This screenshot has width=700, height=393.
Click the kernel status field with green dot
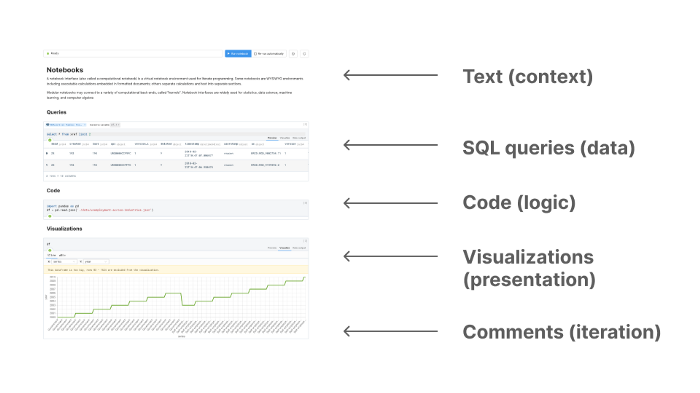click(133, 54)
